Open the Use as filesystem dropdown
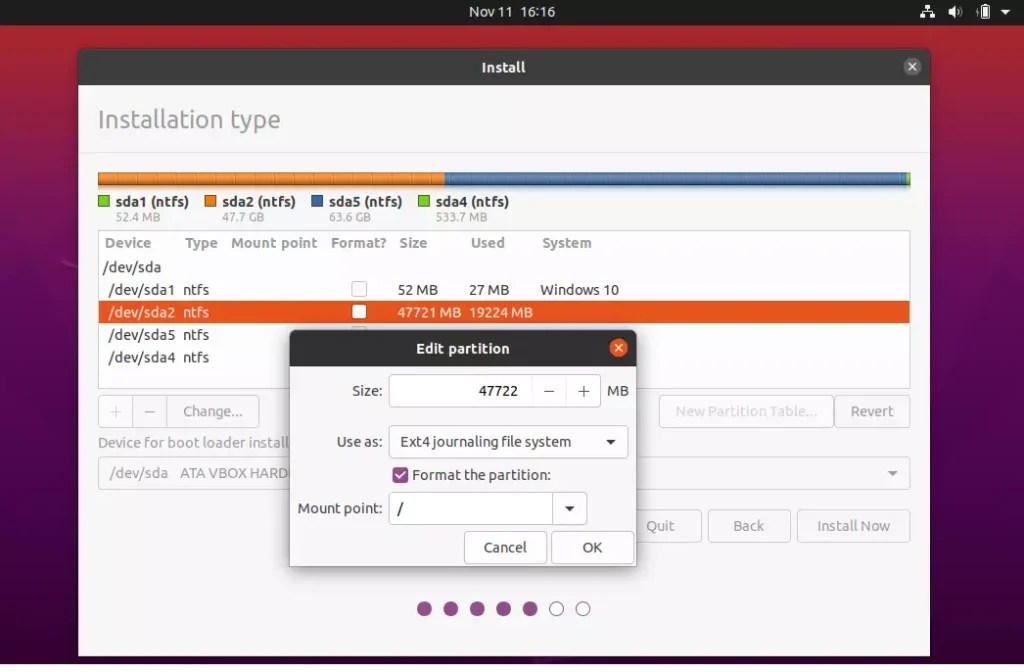 point(507,441)
